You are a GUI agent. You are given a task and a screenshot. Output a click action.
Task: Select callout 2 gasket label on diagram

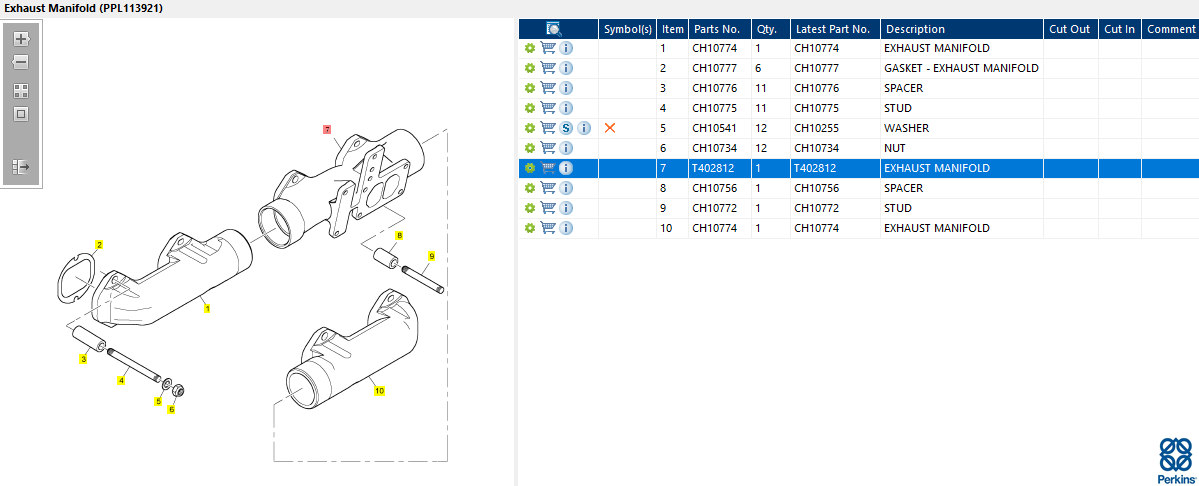(x=99, y=245)
